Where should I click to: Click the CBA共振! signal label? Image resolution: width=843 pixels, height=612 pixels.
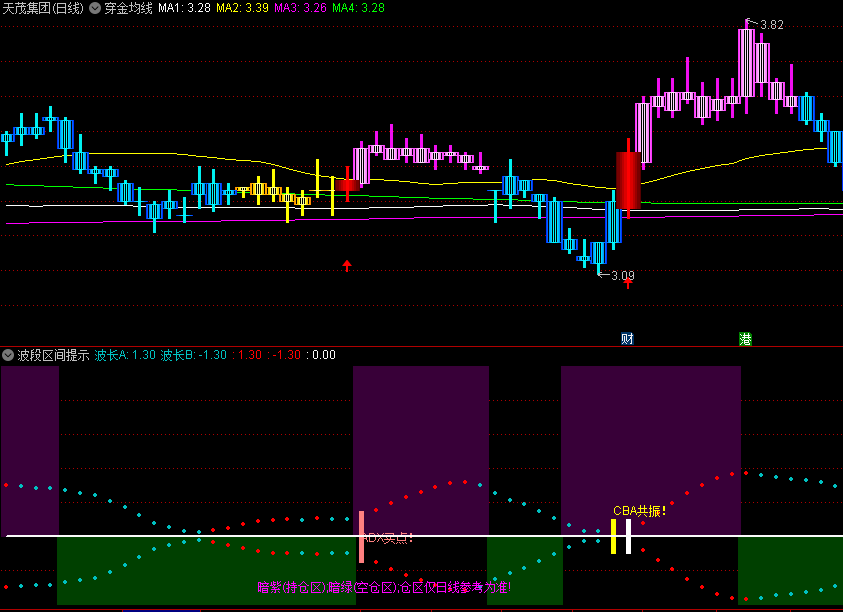(640, 511)
